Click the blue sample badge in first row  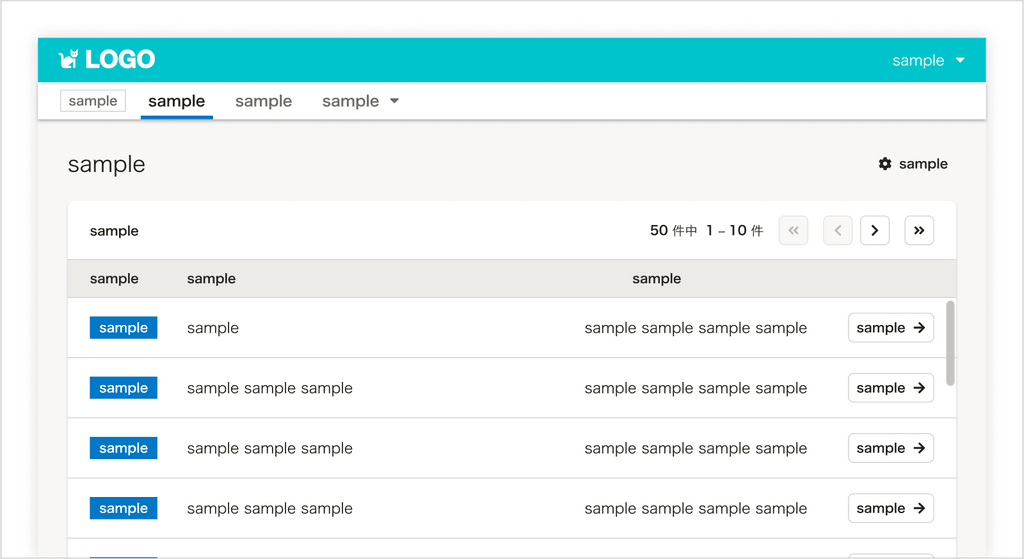[123, 328]
